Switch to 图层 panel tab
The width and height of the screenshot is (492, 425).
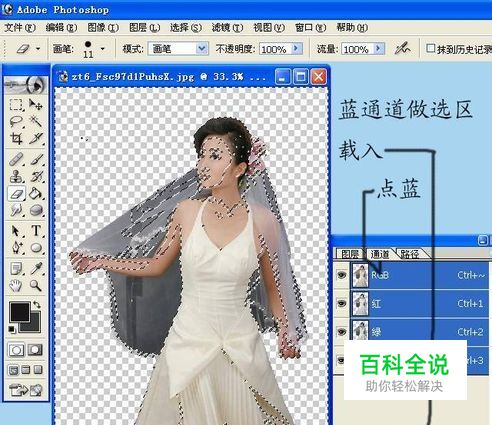click(350, 254)
